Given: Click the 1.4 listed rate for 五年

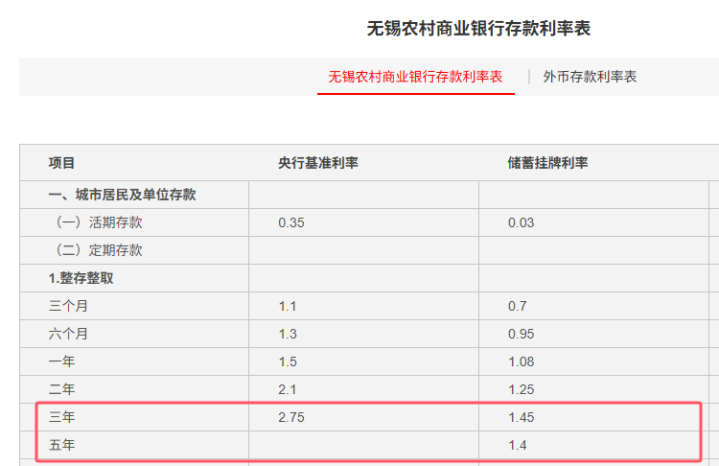Looking at the screenshot, I should coord(517,445).
